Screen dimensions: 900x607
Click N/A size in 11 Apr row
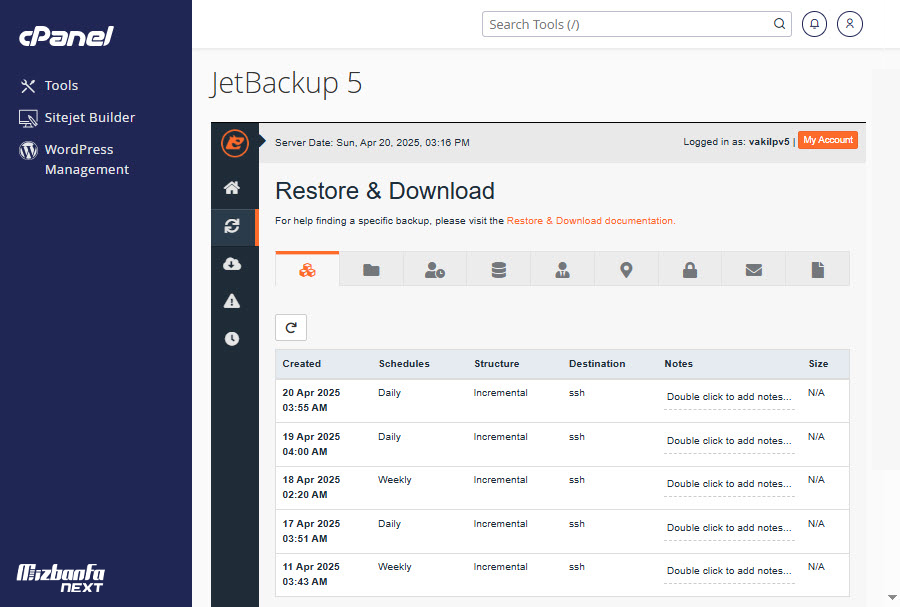tap(816, 567)
